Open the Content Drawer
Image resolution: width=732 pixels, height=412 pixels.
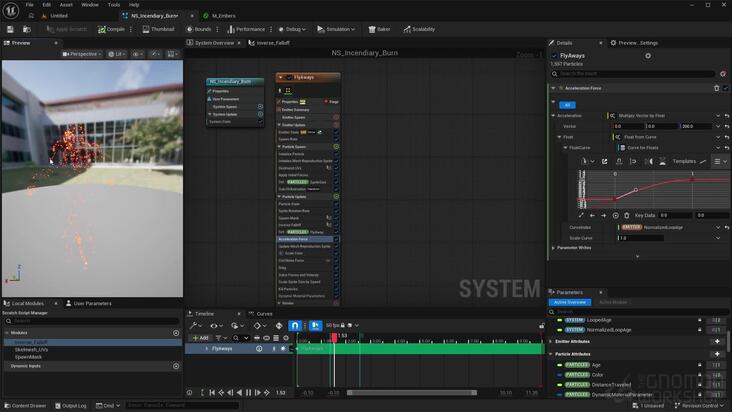[x=25, y=405]
